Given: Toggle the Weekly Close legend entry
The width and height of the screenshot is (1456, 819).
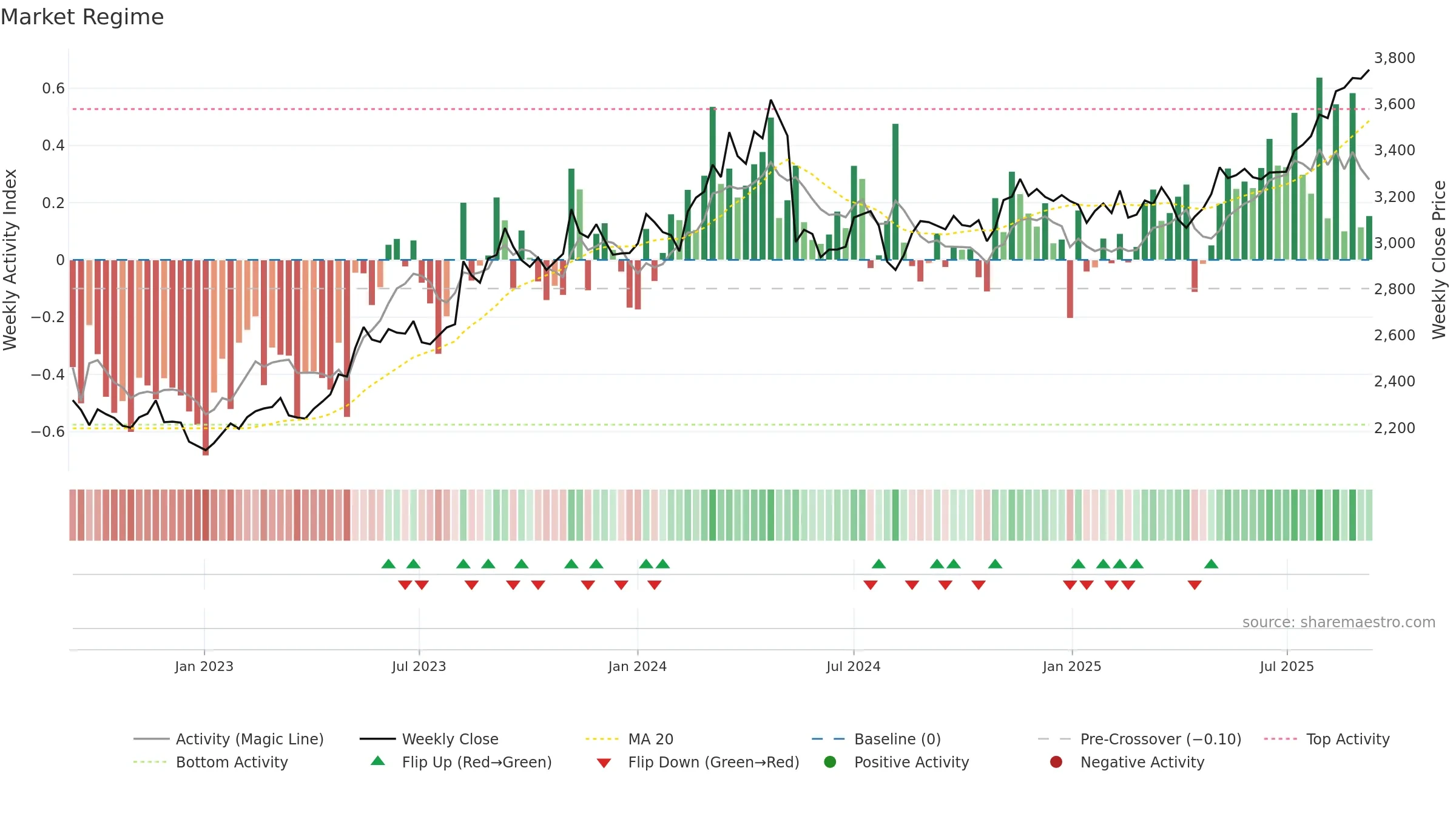Looking at the screenshot, I should coord(429,739).
